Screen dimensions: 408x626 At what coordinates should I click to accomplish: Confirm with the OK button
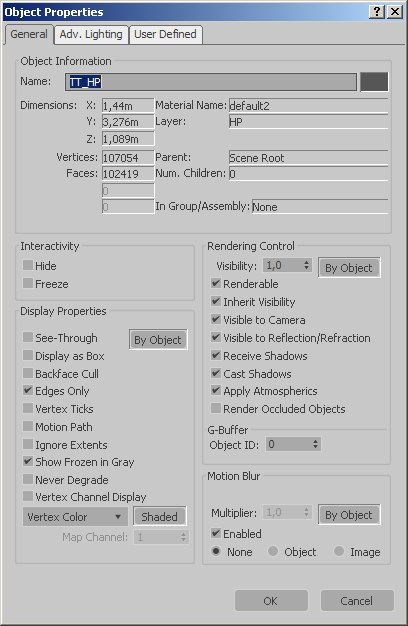[x=271, y=600]
